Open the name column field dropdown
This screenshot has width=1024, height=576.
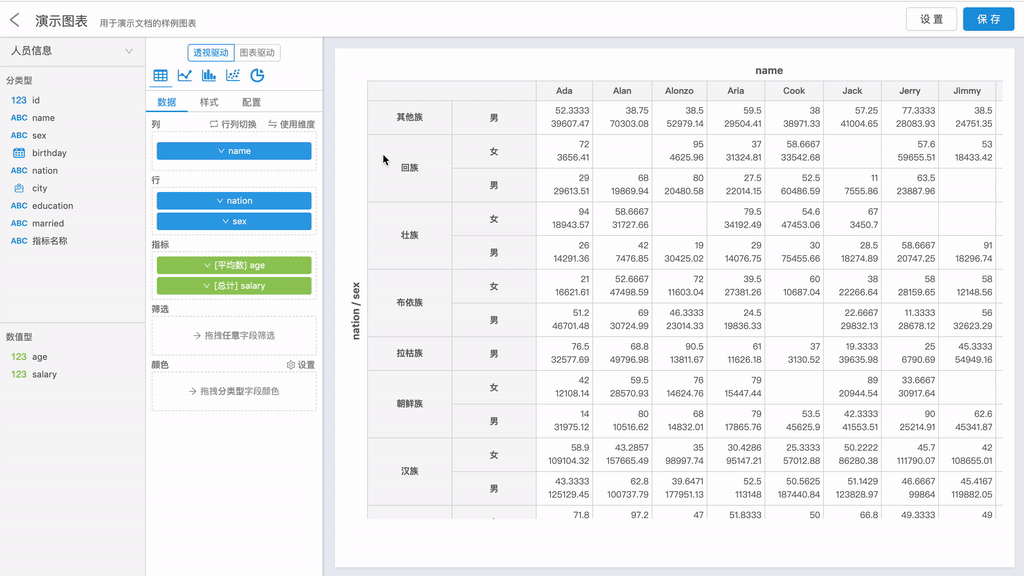pos(234,151)
